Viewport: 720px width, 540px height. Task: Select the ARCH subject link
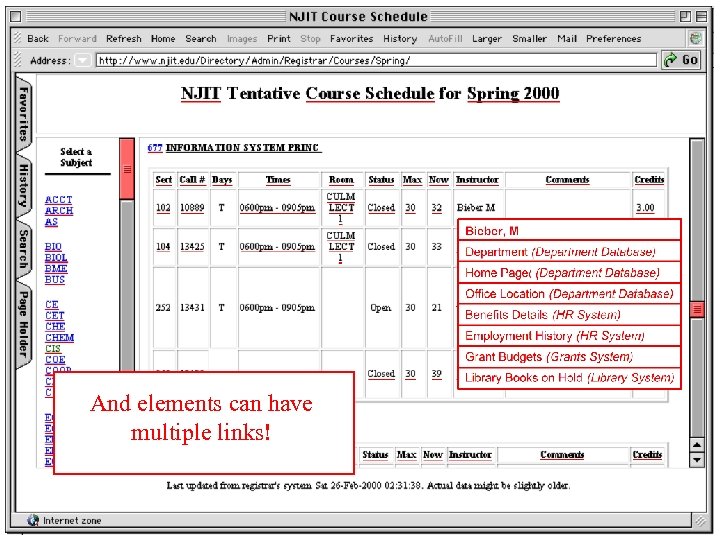[x=59, y=211]
